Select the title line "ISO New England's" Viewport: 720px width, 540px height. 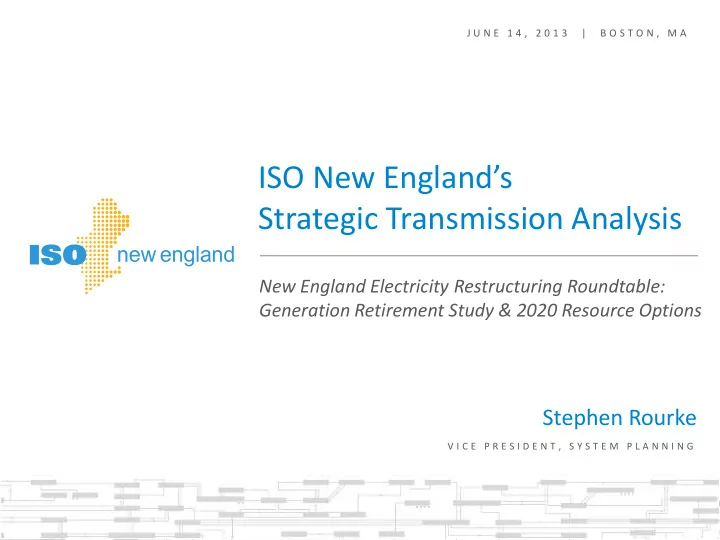tap(385, 178)
